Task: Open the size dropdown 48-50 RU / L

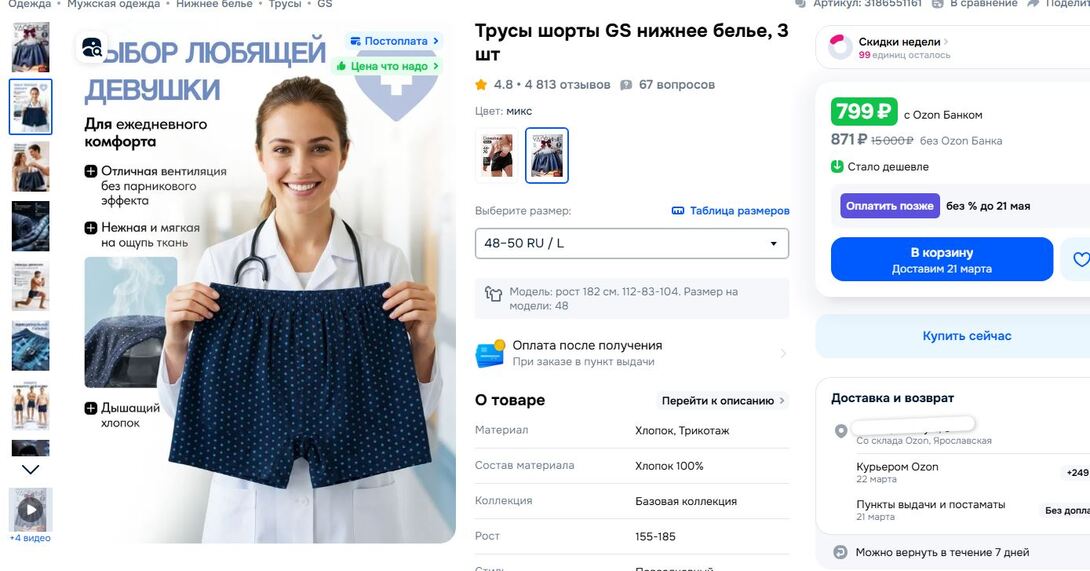Action: point(632,243)
